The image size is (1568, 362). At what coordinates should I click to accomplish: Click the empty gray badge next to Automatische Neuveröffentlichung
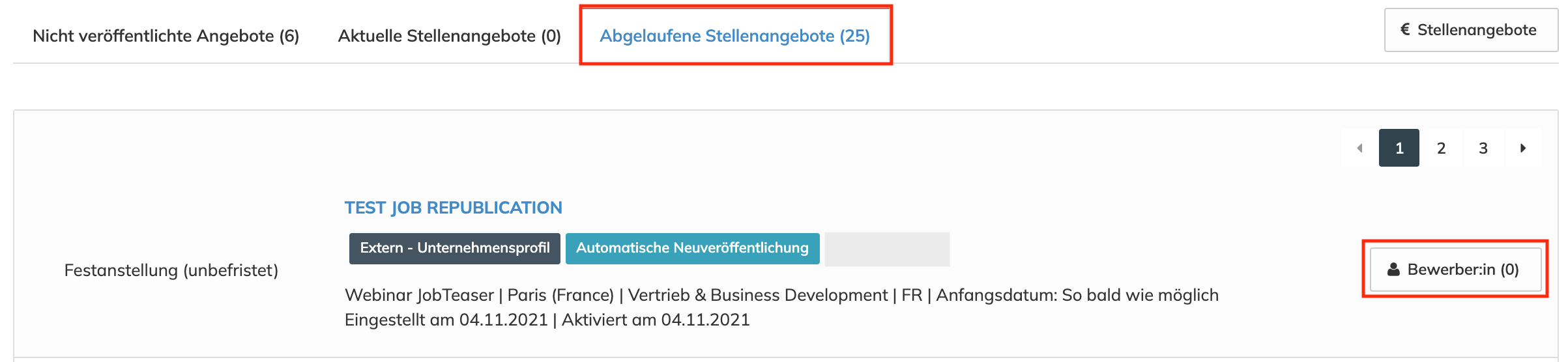pyautogui.click(x=886, y=249)
